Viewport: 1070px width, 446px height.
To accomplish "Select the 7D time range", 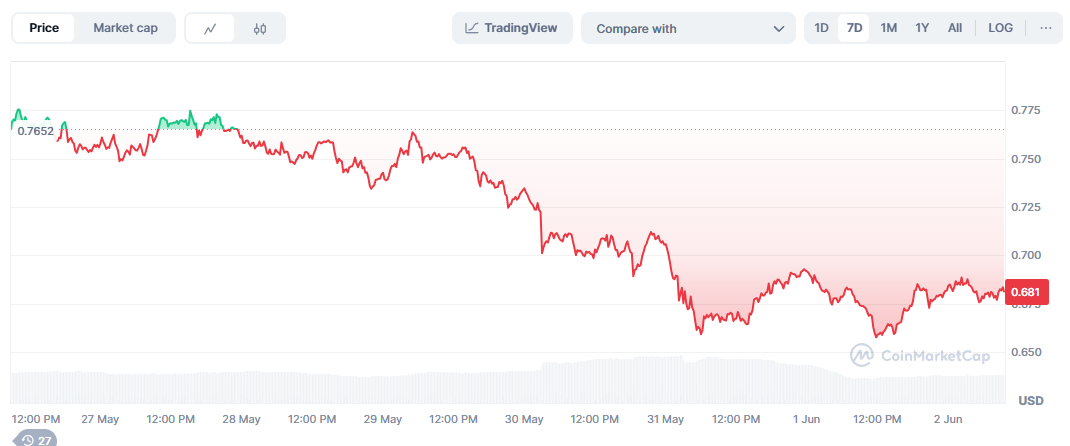I will pos(854,28).
